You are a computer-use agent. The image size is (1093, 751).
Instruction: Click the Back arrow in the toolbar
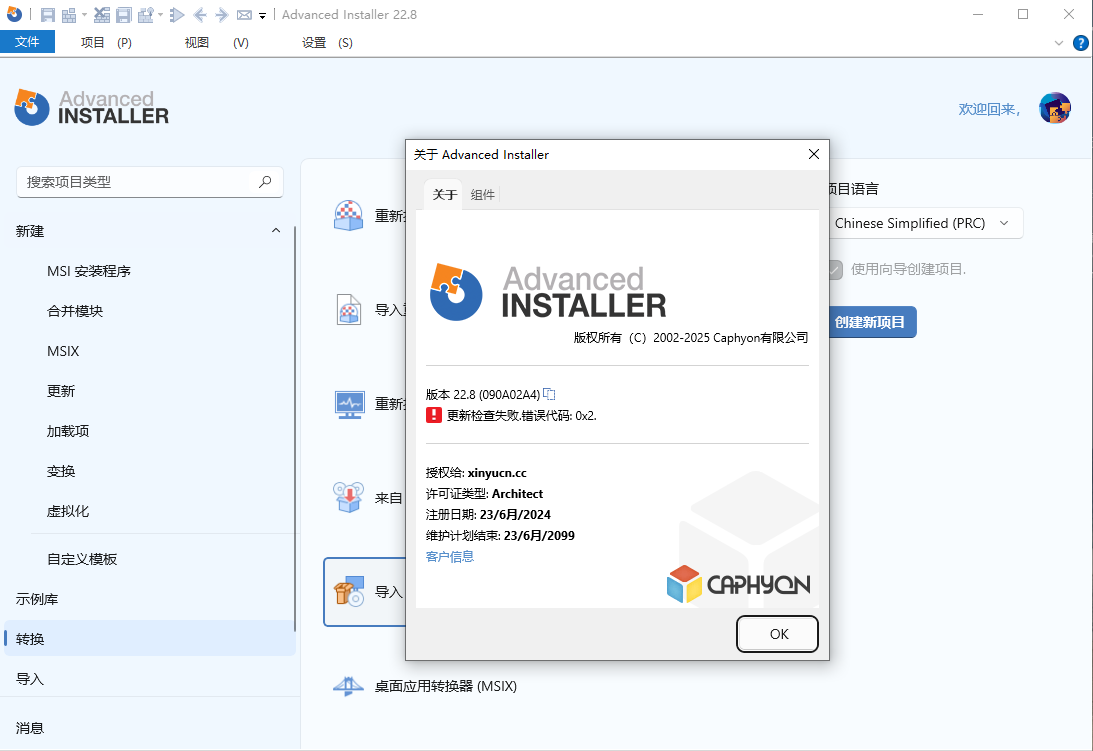(200, 15)
